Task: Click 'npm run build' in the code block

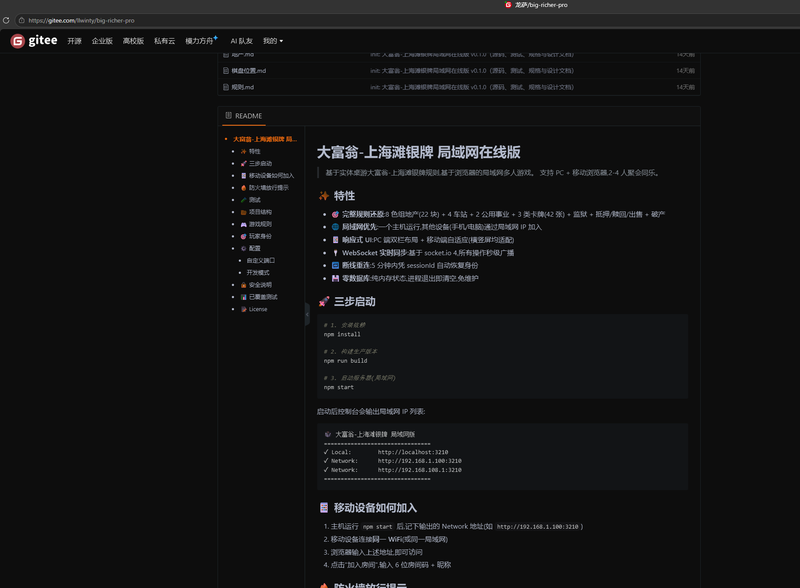Action: (x=345, y=361)
